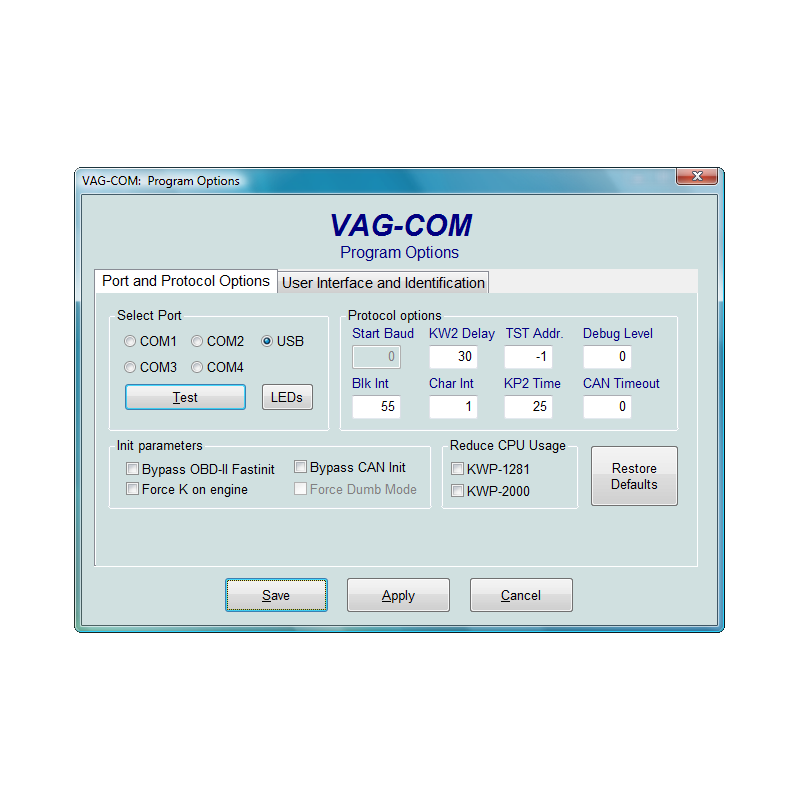The width and height of the screenshot is (800, 800).
Task: Cancel the options dialog
Action: click(521, 595)
